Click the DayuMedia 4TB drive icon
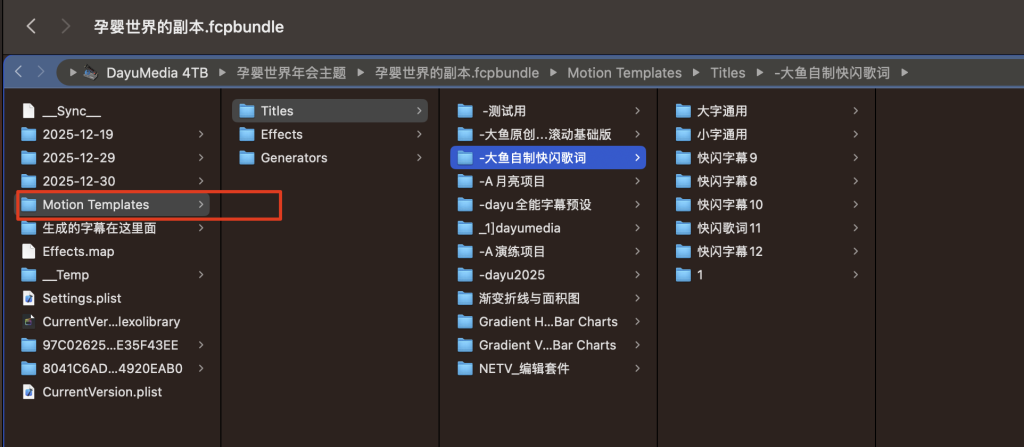The width and height of the screenshot is (1024, 447). pyautogui.click(x=91, y=72)
